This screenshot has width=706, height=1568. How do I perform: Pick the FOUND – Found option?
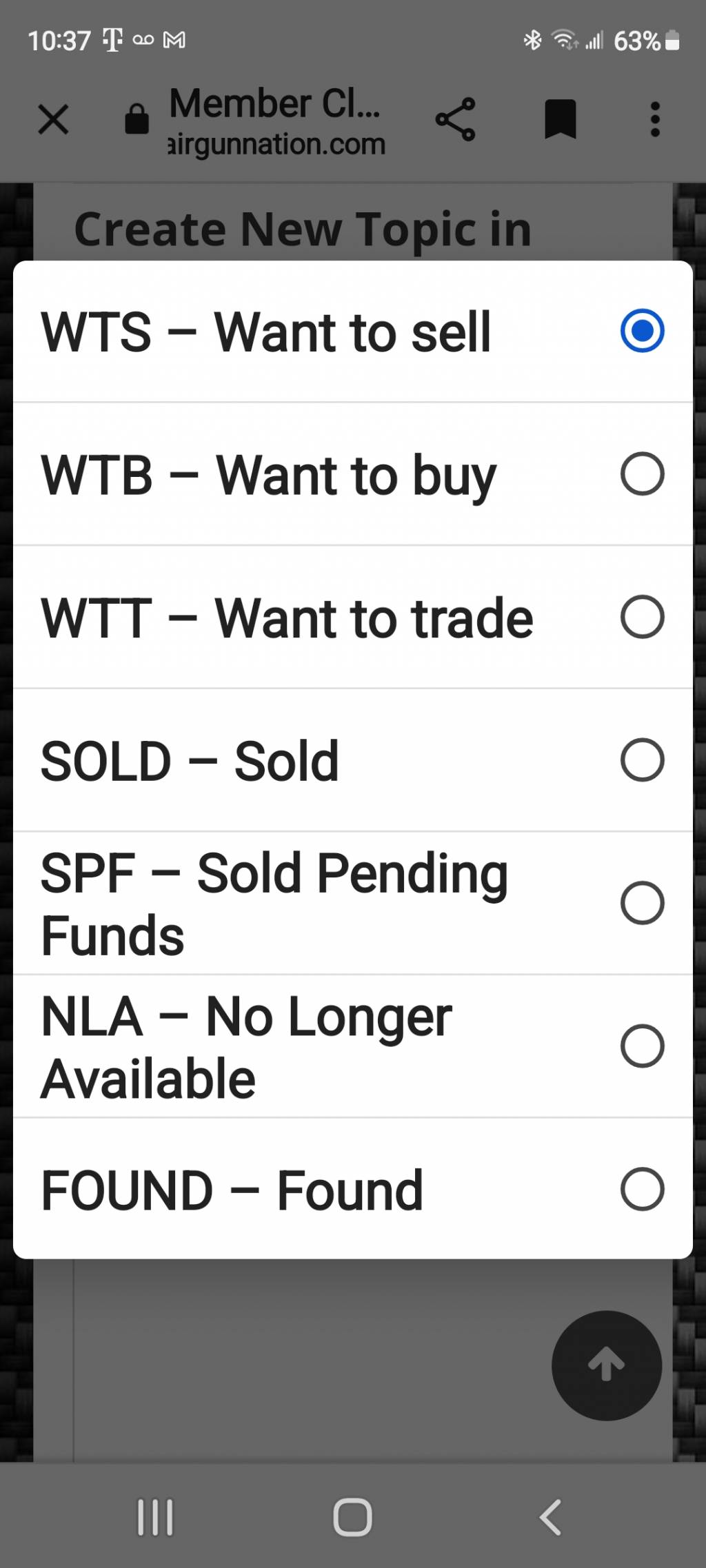[353, 1190]
